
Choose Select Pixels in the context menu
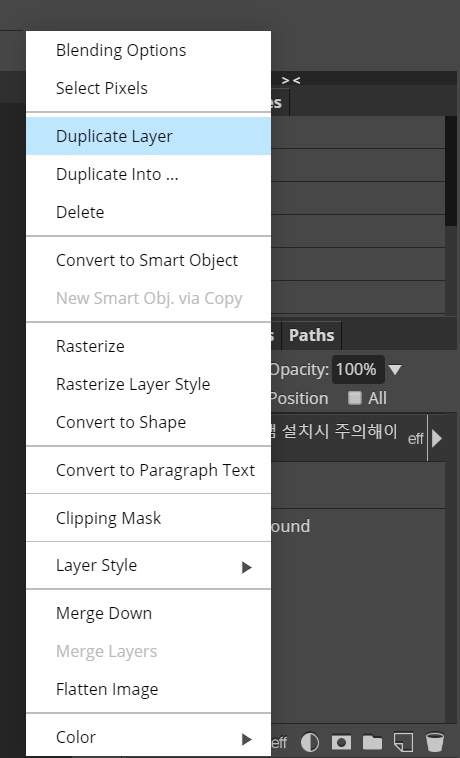click(148, 88)
